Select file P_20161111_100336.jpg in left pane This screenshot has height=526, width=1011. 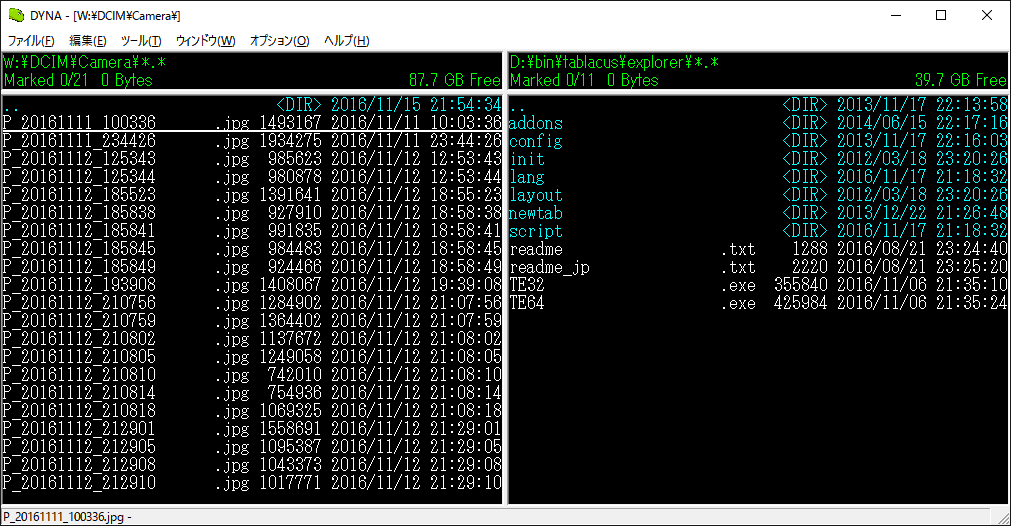tap(252, 122)
